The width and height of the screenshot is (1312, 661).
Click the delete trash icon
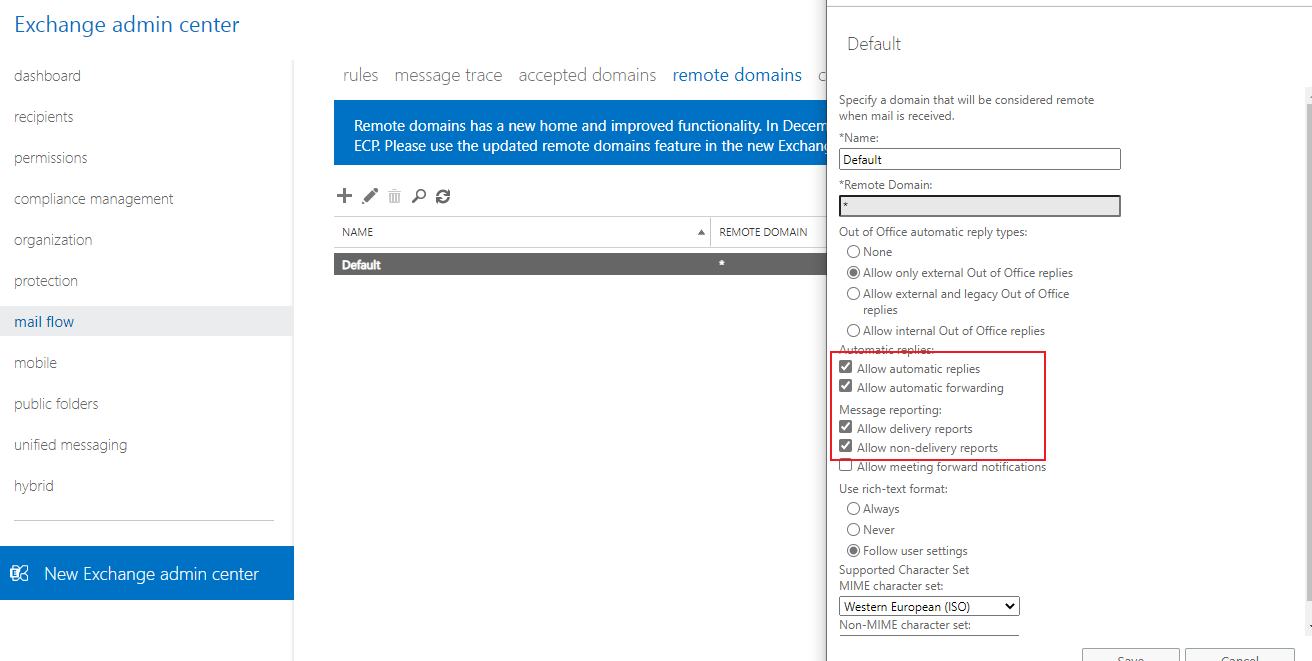pos(394,195)
